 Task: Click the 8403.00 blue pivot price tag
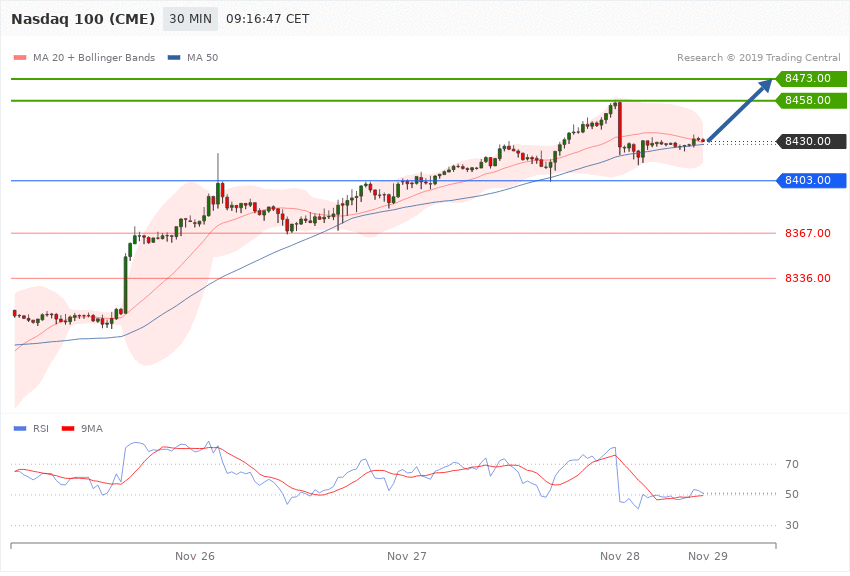pos(812,180)
